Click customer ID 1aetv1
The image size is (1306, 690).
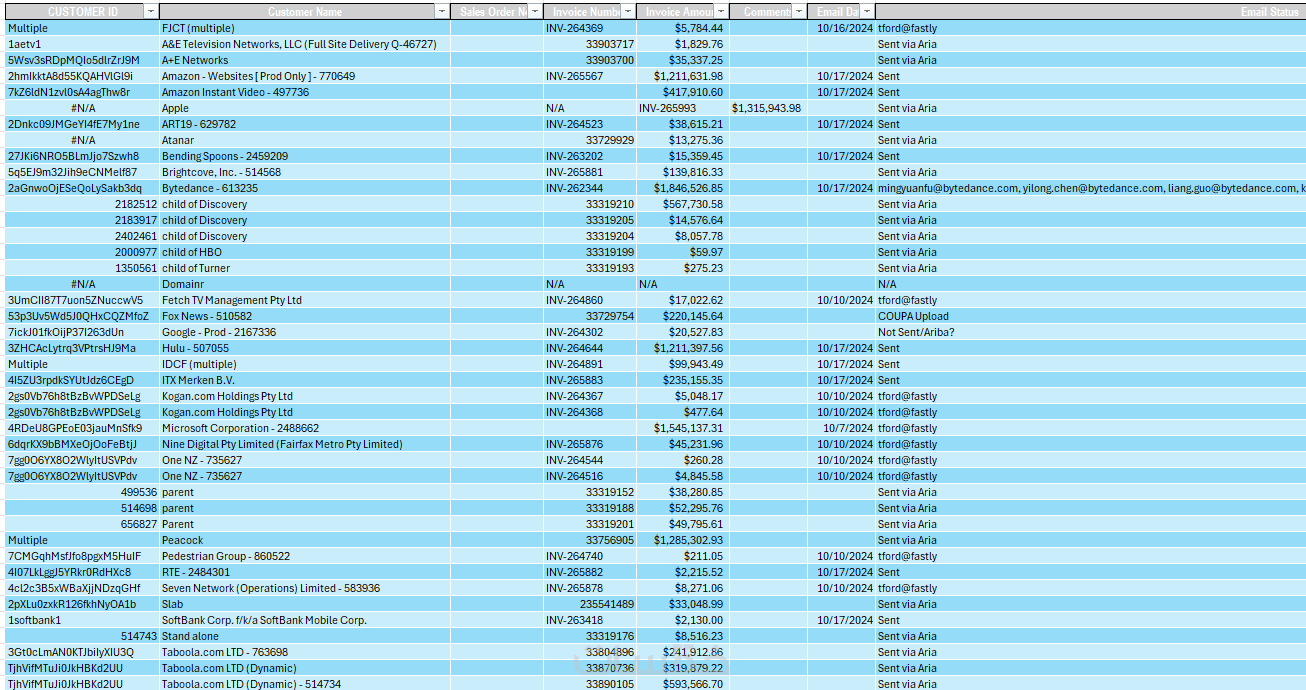(82, 44)
